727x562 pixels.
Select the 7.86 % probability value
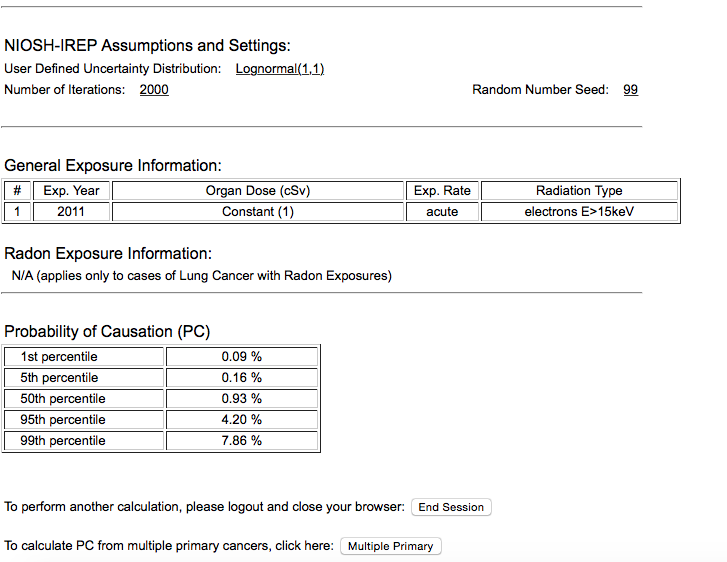coord(241,441)
